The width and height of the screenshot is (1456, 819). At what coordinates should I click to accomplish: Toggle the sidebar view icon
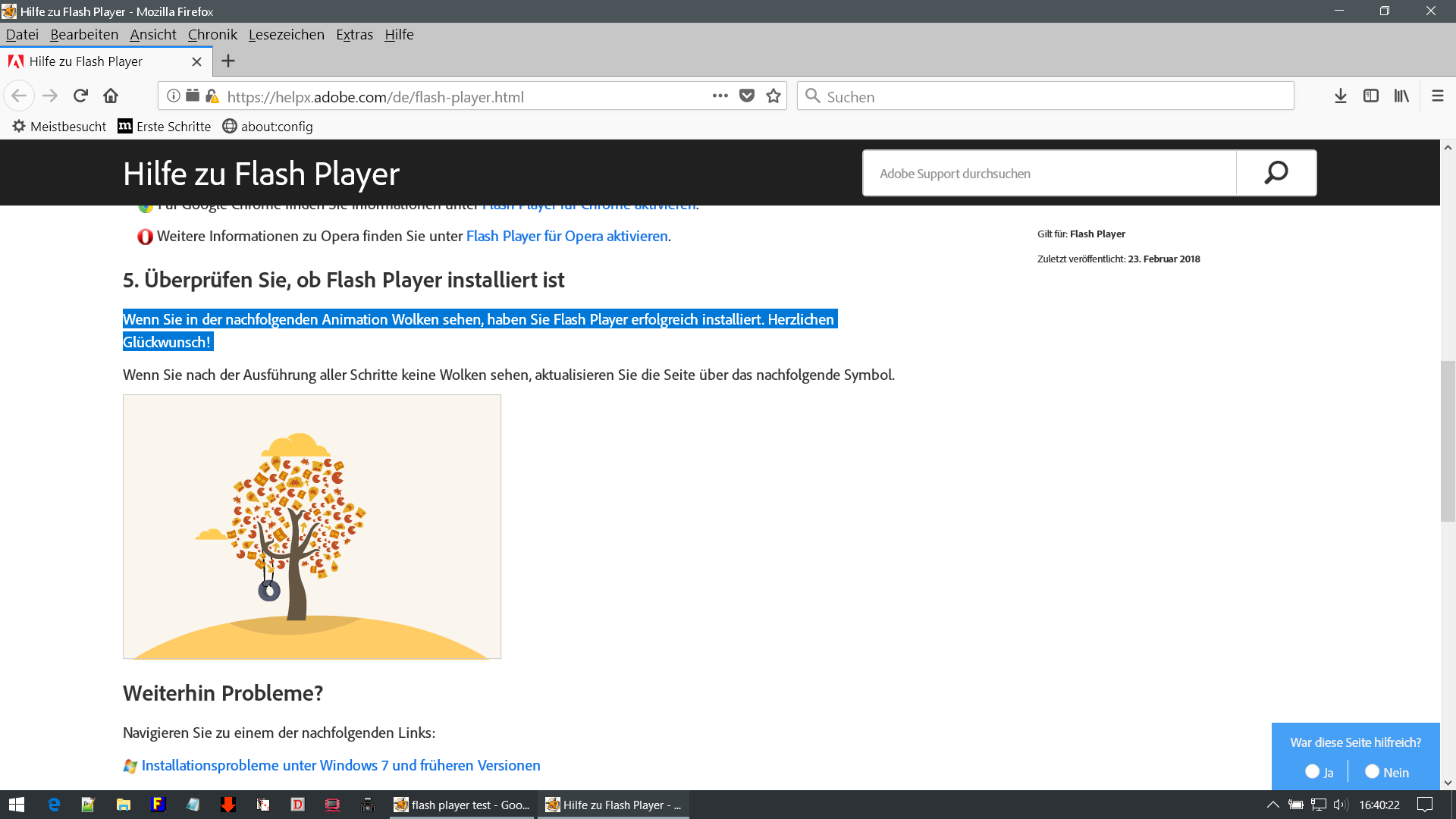coord(1370,96)
